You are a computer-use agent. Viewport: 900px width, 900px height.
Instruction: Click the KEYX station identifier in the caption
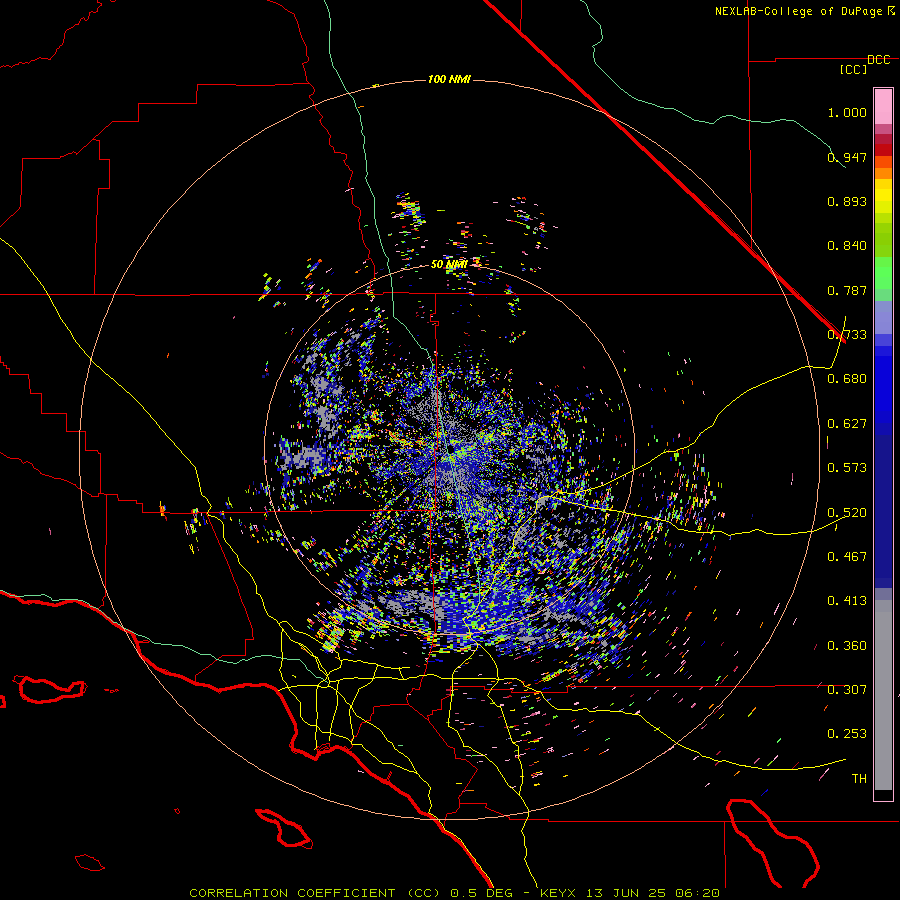560,893
